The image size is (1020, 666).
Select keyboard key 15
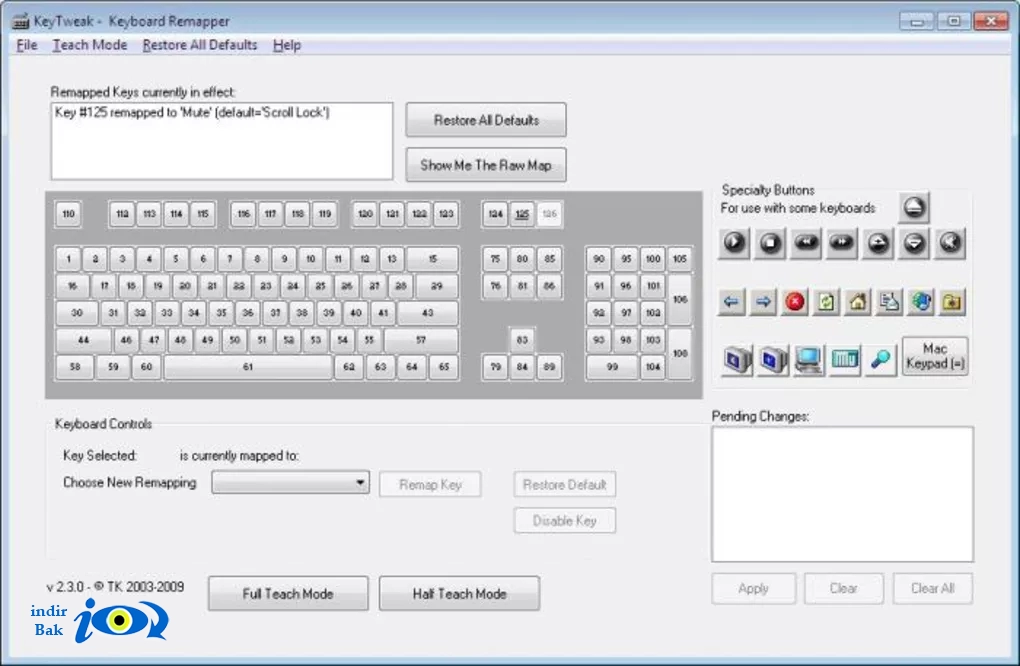point(433,259)
